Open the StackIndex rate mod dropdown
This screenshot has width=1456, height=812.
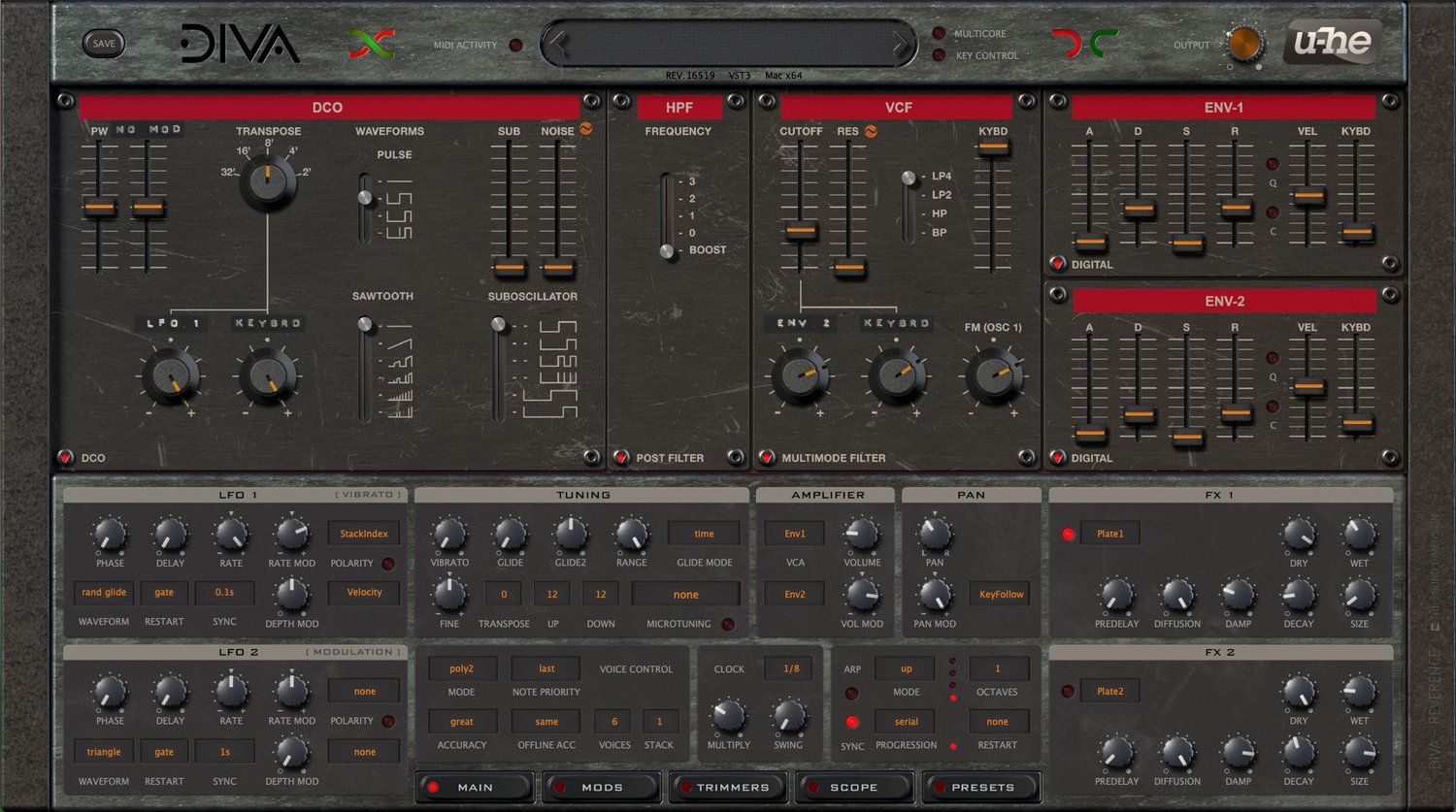(364, 534)
